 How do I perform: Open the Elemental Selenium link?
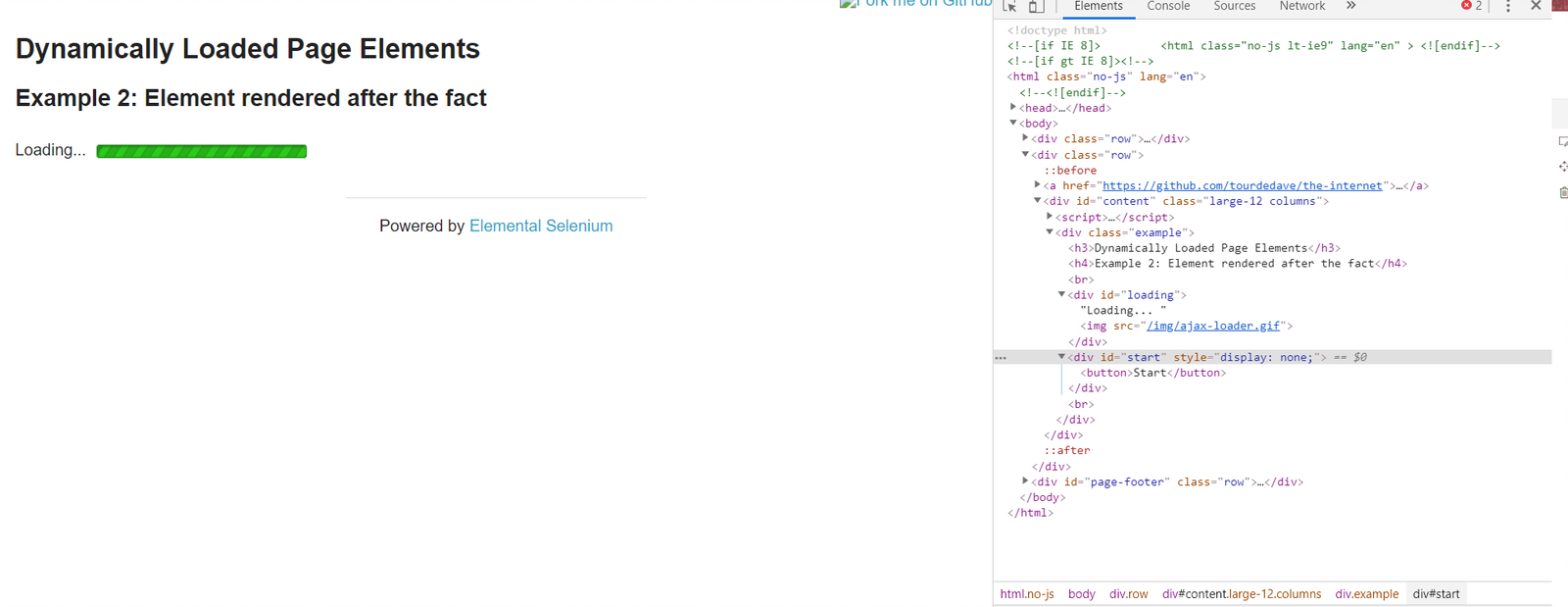pyautogui.click(x=541, y=226)
